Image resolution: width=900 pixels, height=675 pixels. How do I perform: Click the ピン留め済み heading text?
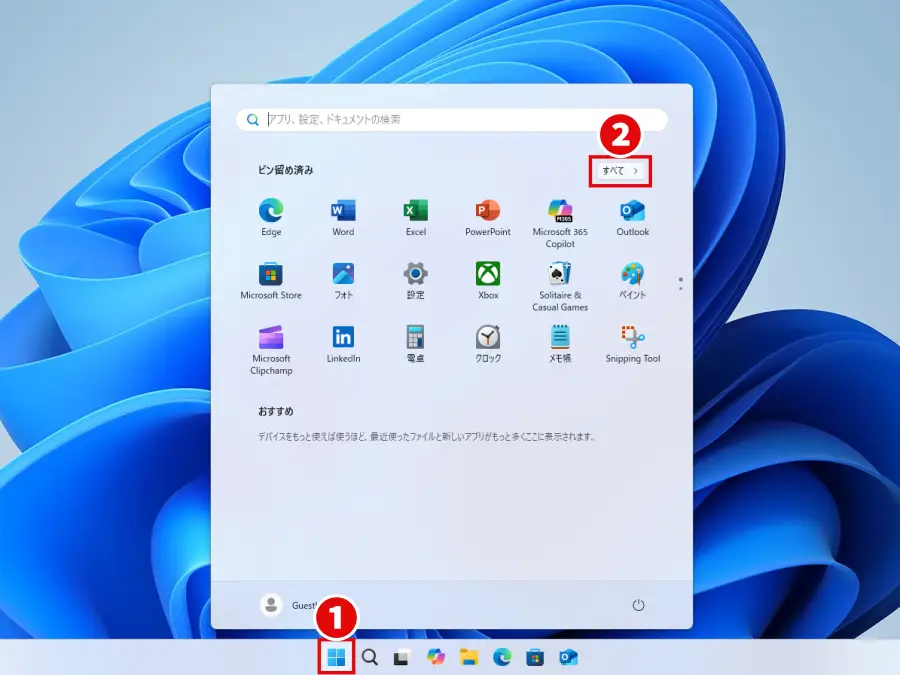pos(285,170)
